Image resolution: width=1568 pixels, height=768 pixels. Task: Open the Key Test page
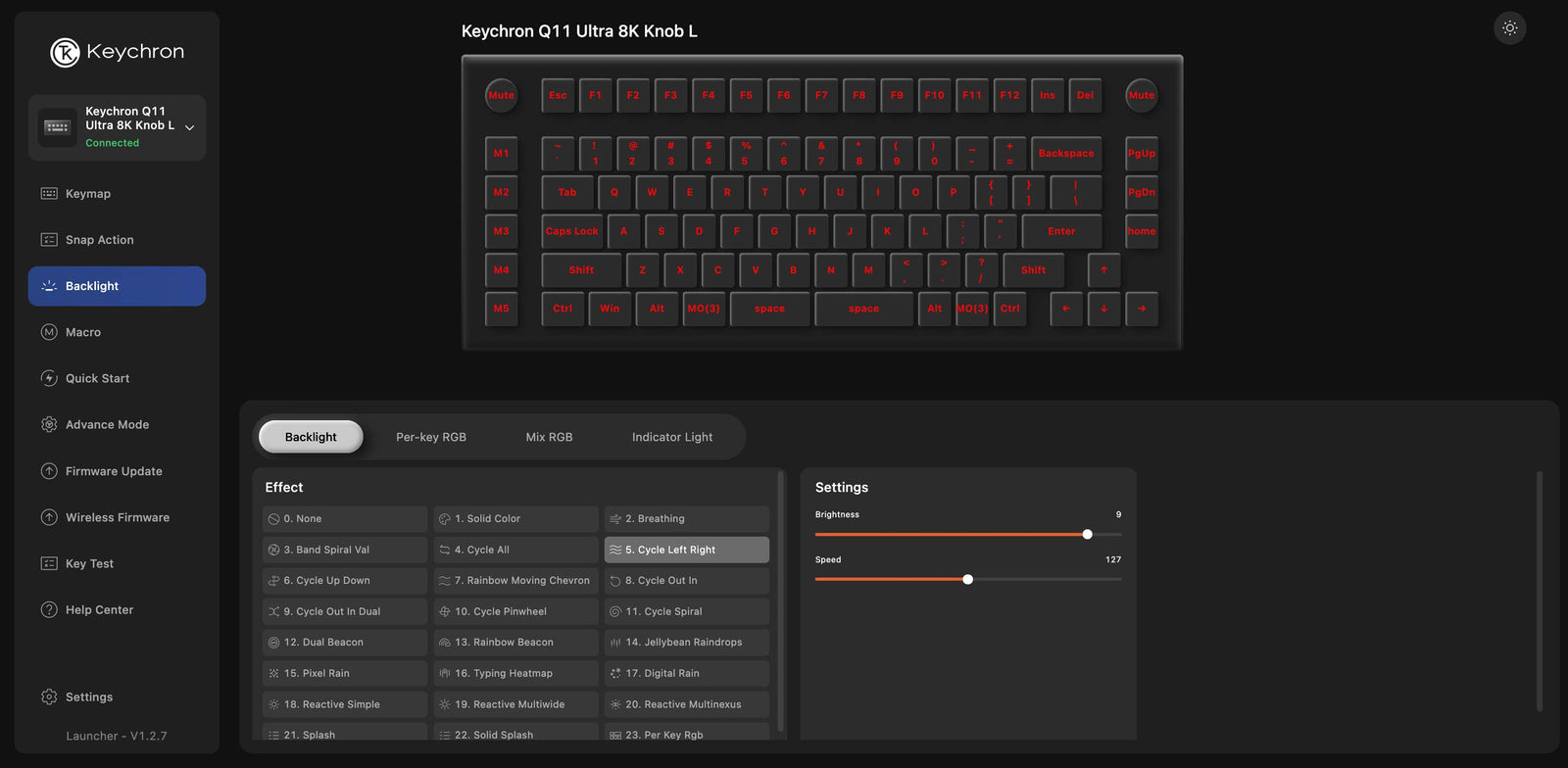117,563
